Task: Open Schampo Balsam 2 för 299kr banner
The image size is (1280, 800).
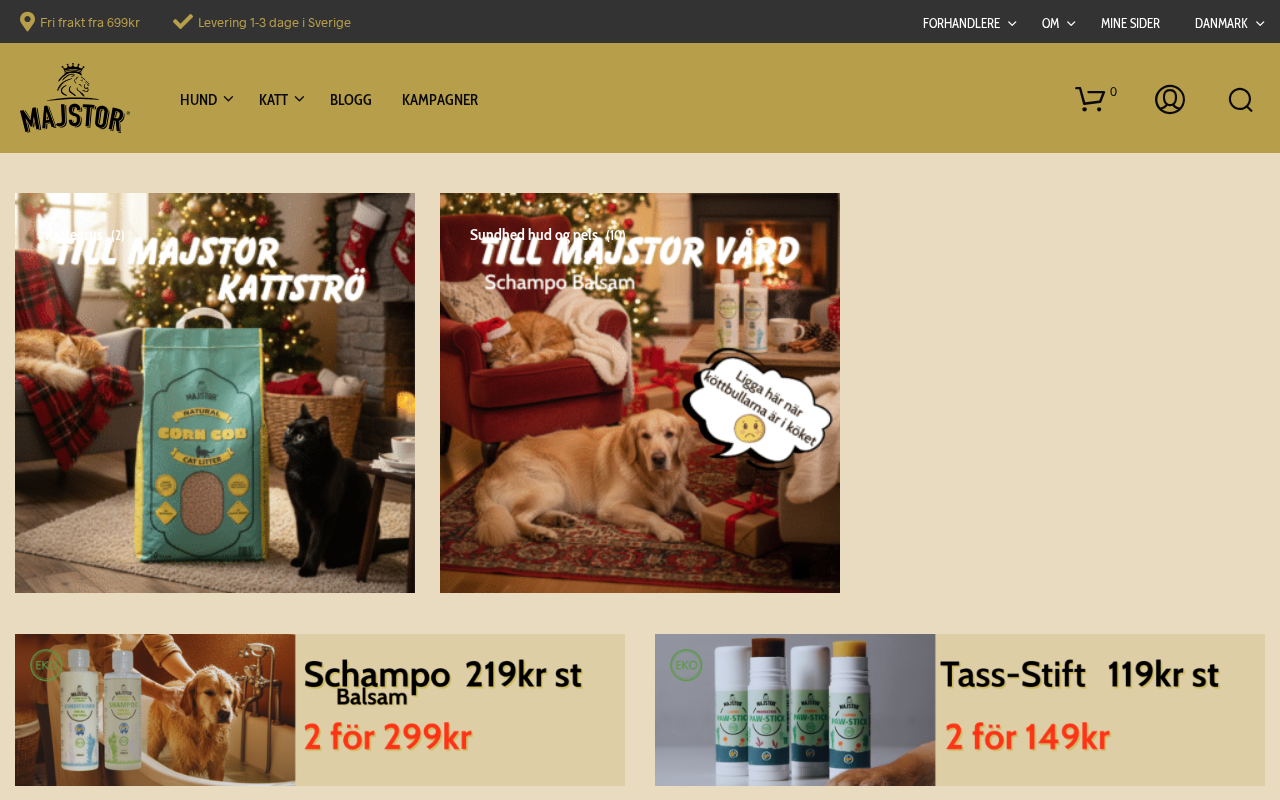Action: [x=320, y=710]
